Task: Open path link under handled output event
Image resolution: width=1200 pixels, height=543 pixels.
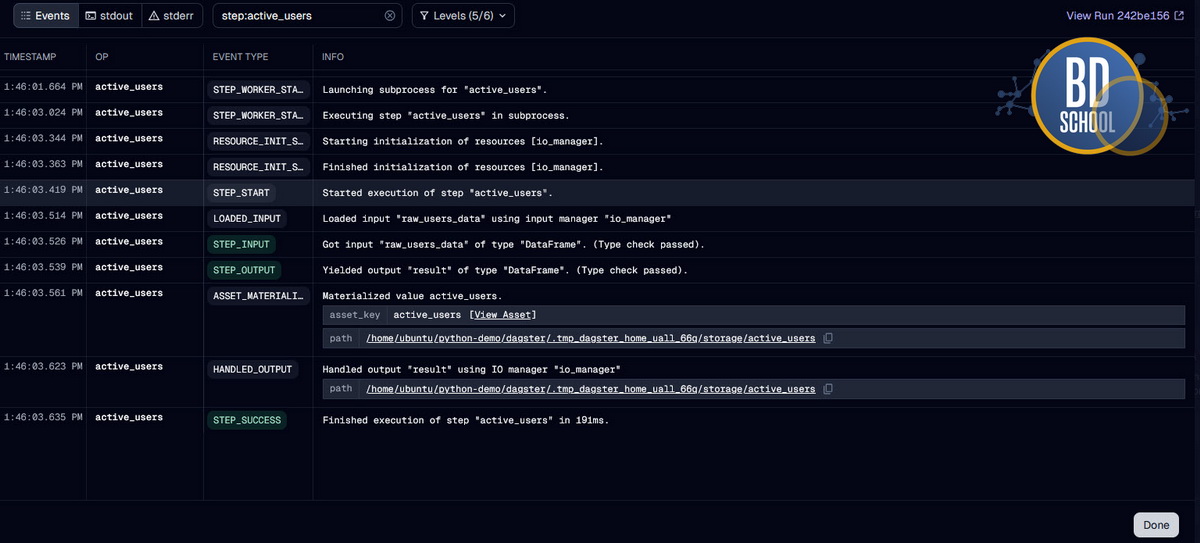Action: [x=590, y=389]
